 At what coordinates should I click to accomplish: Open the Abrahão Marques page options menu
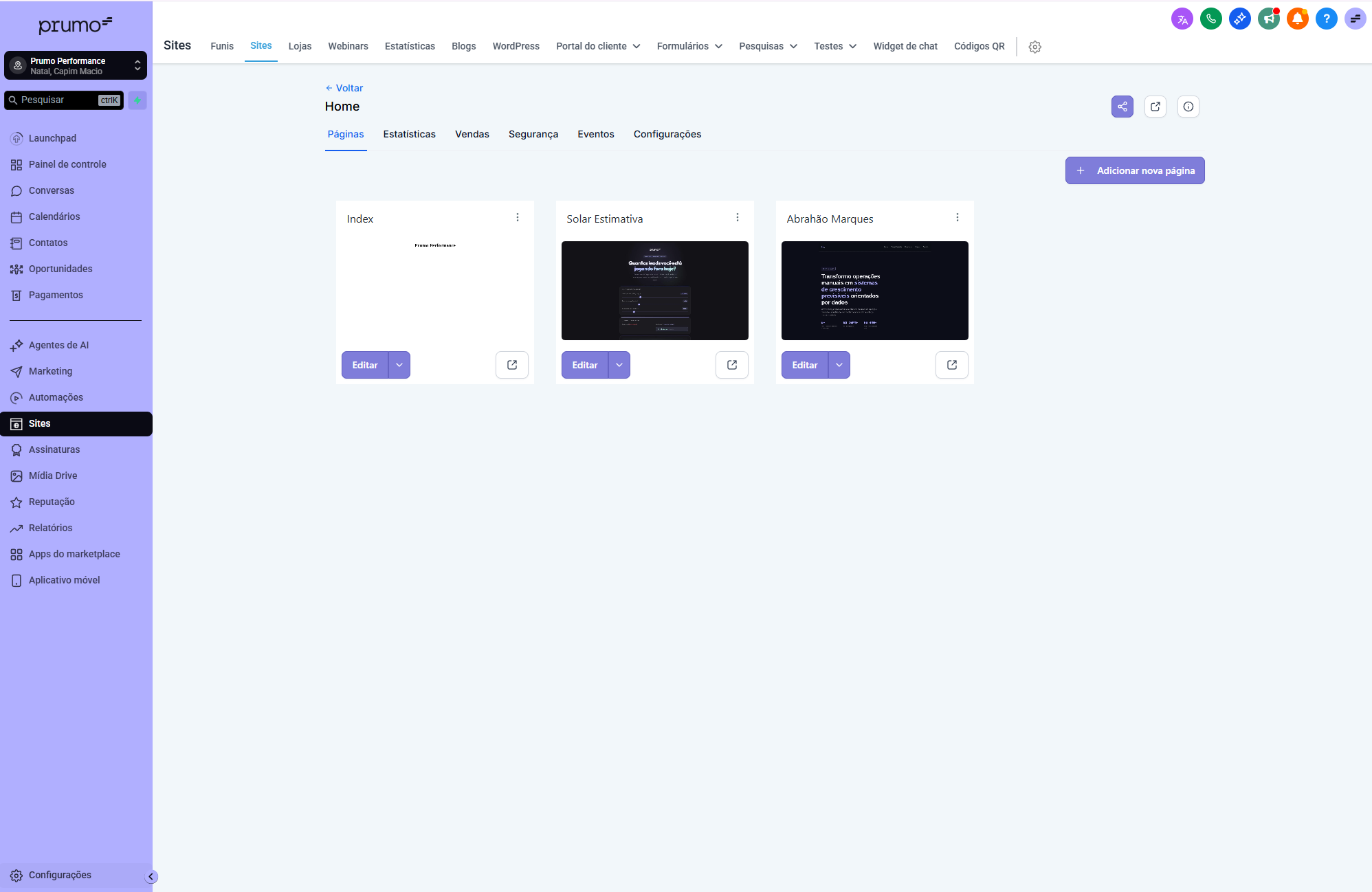click(958, 217)
